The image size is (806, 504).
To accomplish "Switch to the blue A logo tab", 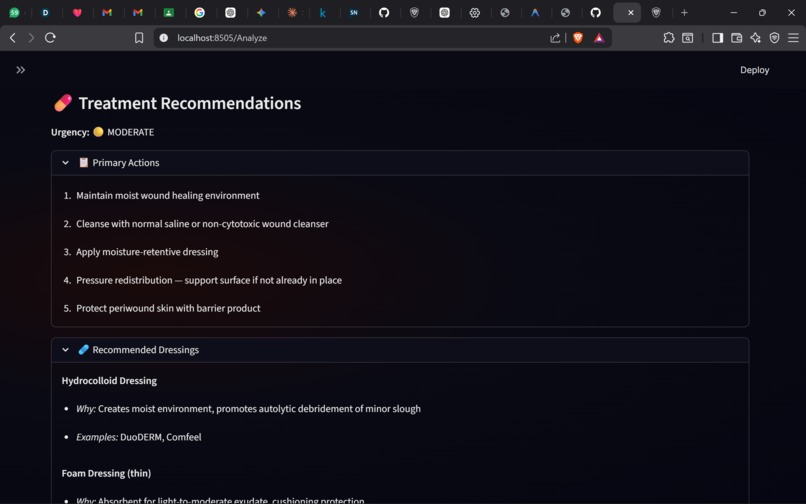I will tap(535, 13).
